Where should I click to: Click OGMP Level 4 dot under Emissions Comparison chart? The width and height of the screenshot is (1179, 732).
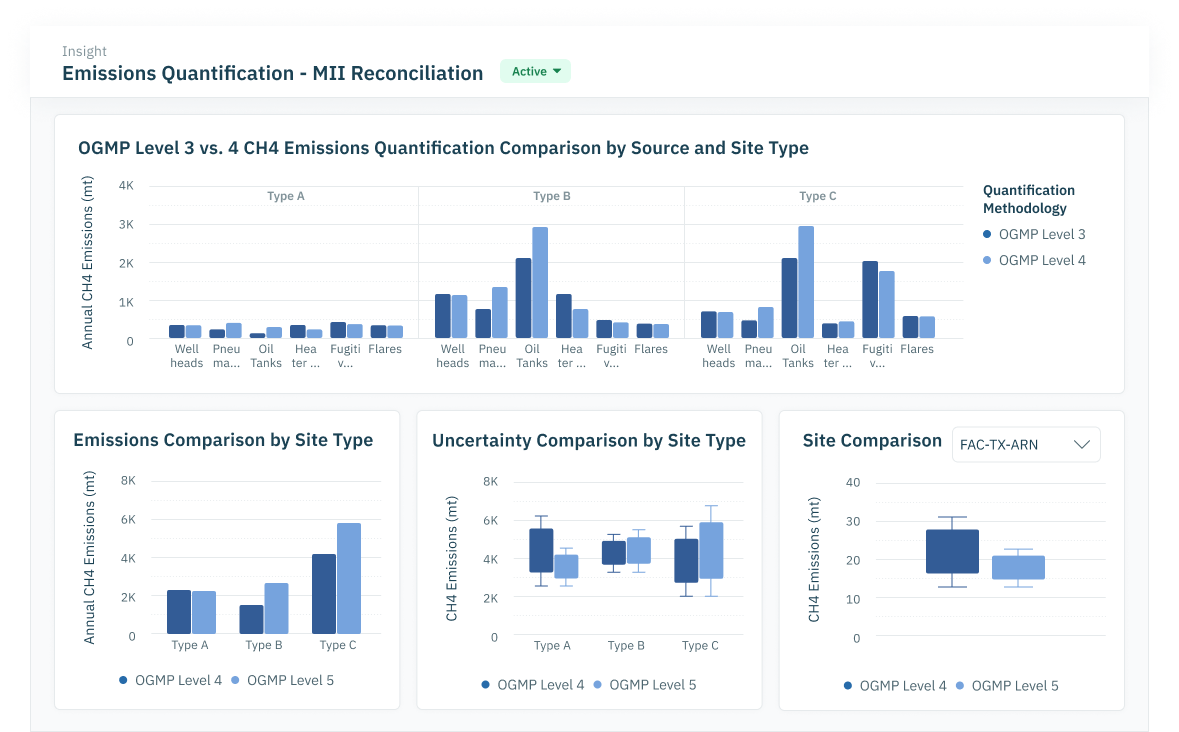click(124, 680)
